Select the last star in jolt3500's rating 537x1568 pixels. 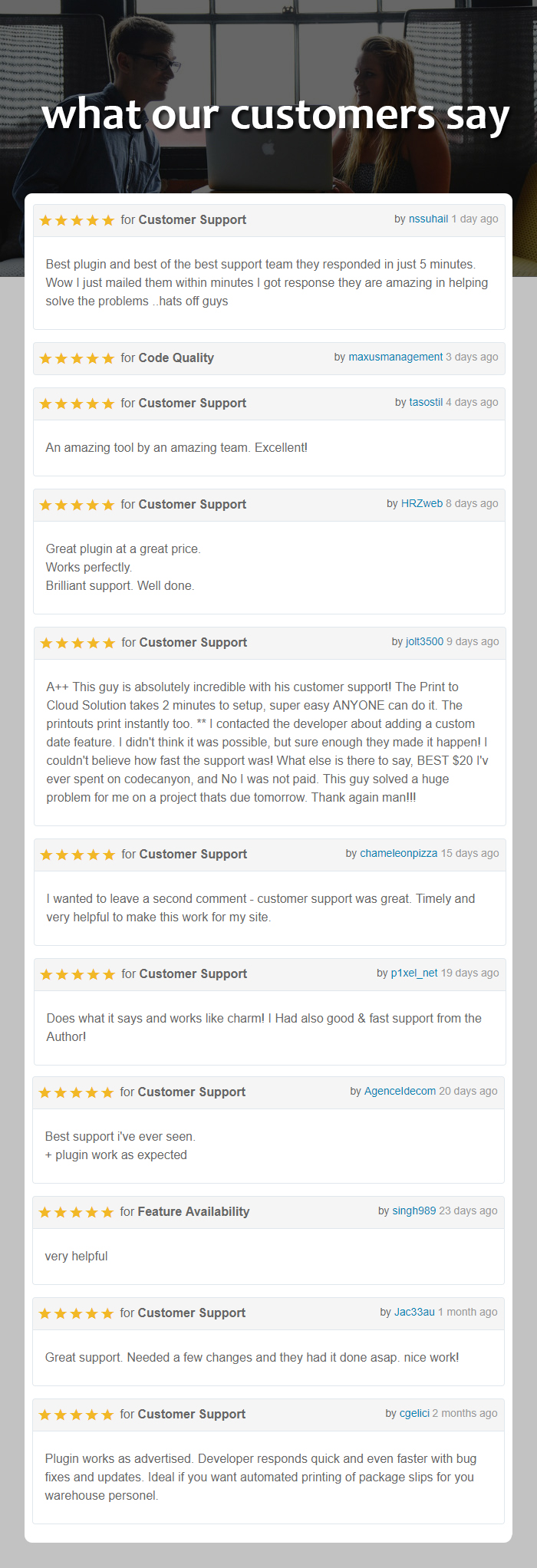tap(107, 643)
